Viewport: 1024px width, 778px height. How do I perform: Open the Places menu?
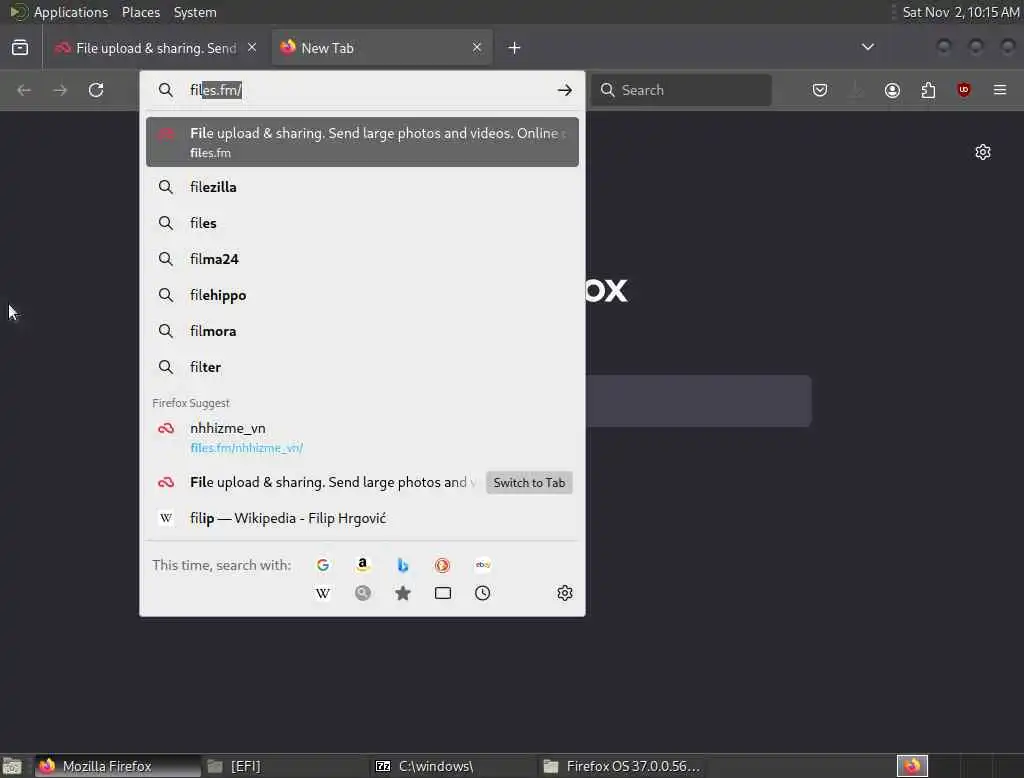pyautogui.click(x=141, y=12)
